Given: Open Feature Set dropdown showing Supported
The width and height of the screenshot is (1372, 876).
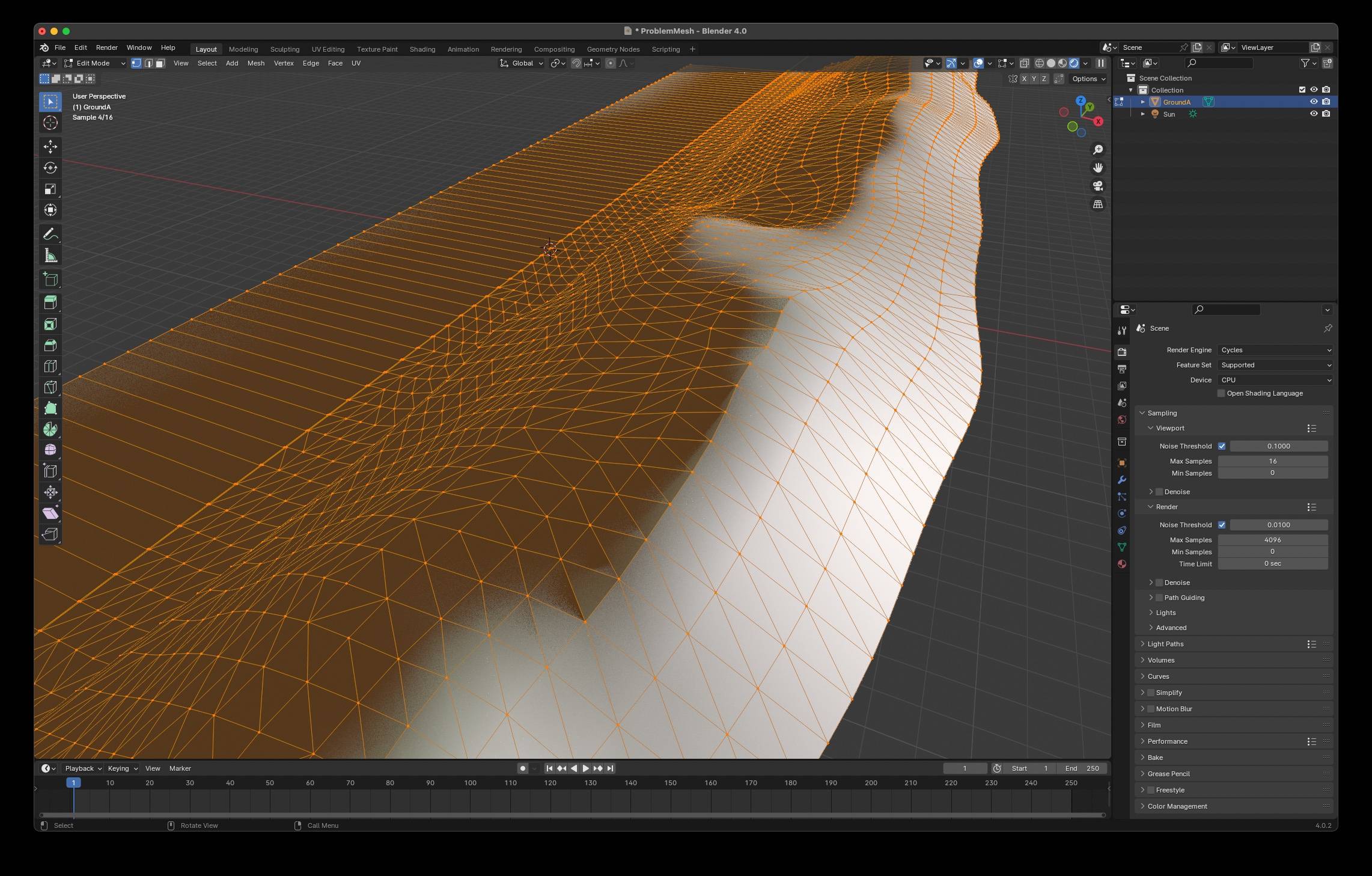Looking at the screenshot, I should tap(1276, 365).
